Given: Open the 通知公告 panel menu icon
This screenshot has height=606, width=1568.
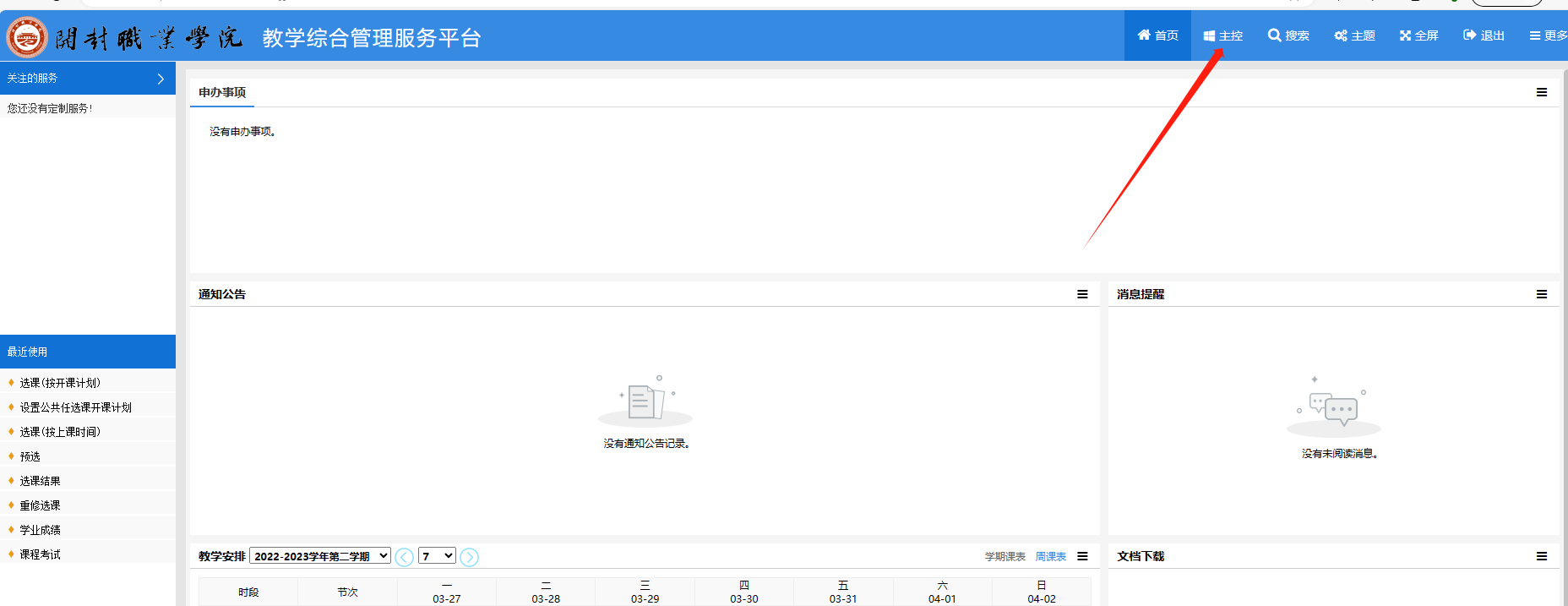Looking at the screenshot, I should coord(1082,294).
